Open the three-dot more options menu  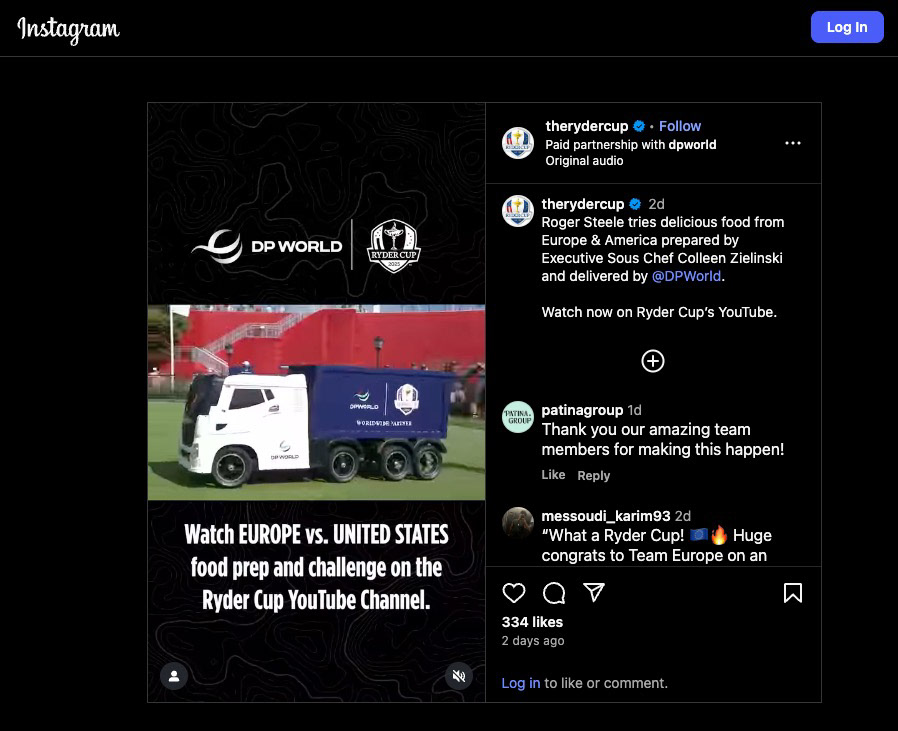click(793, 143)
